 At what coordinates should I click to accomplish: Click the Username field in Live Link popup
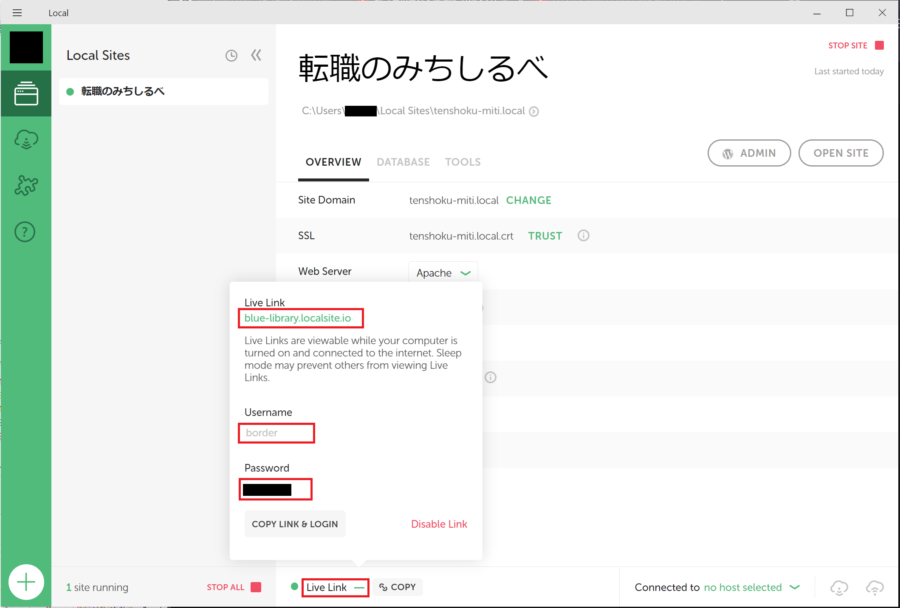(276, 433)
